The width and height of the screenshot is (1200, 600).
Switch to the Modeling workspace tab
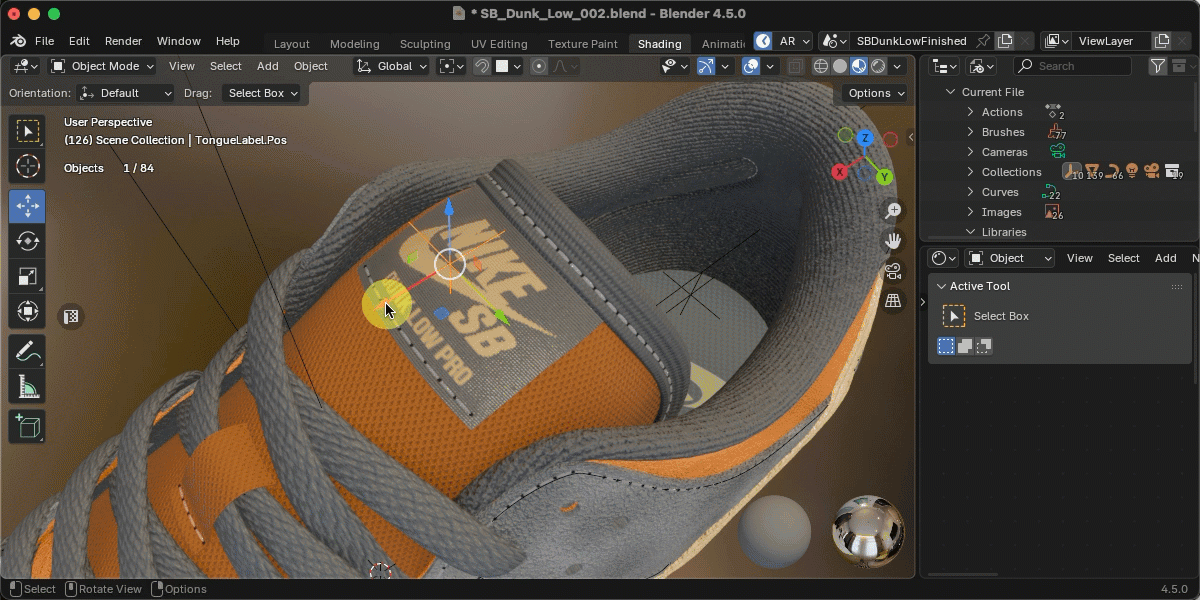(355, 44)
